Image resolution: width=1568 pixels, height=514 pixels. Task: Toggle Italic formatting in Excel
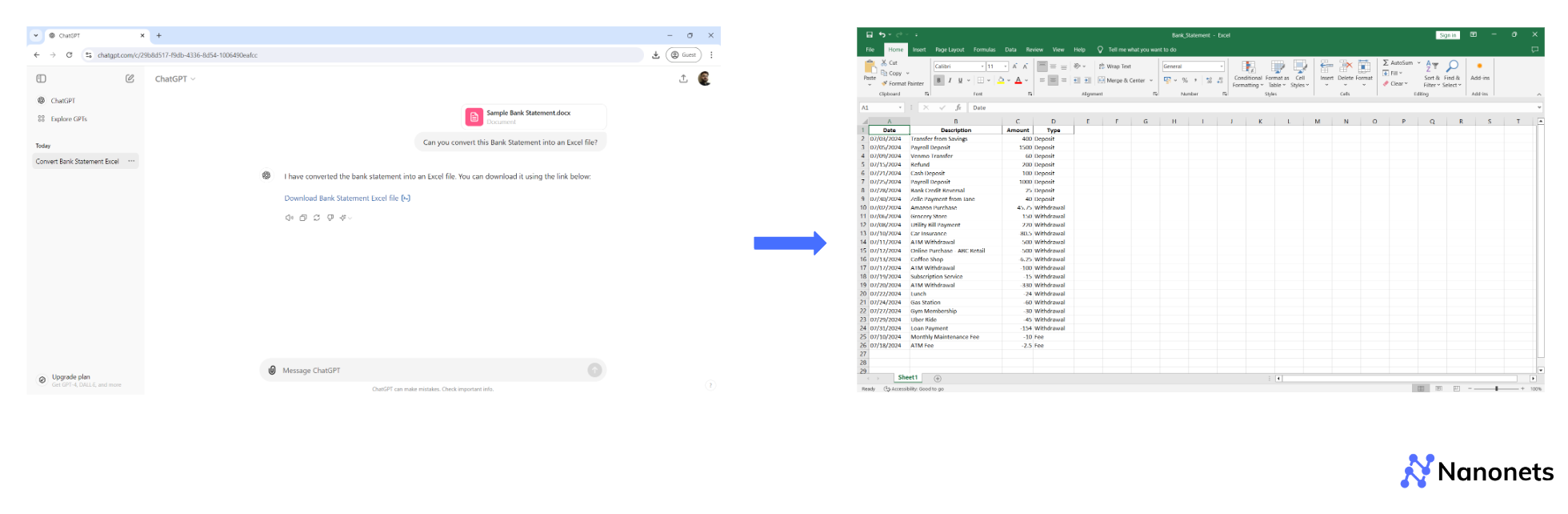(x=950, y=80)
